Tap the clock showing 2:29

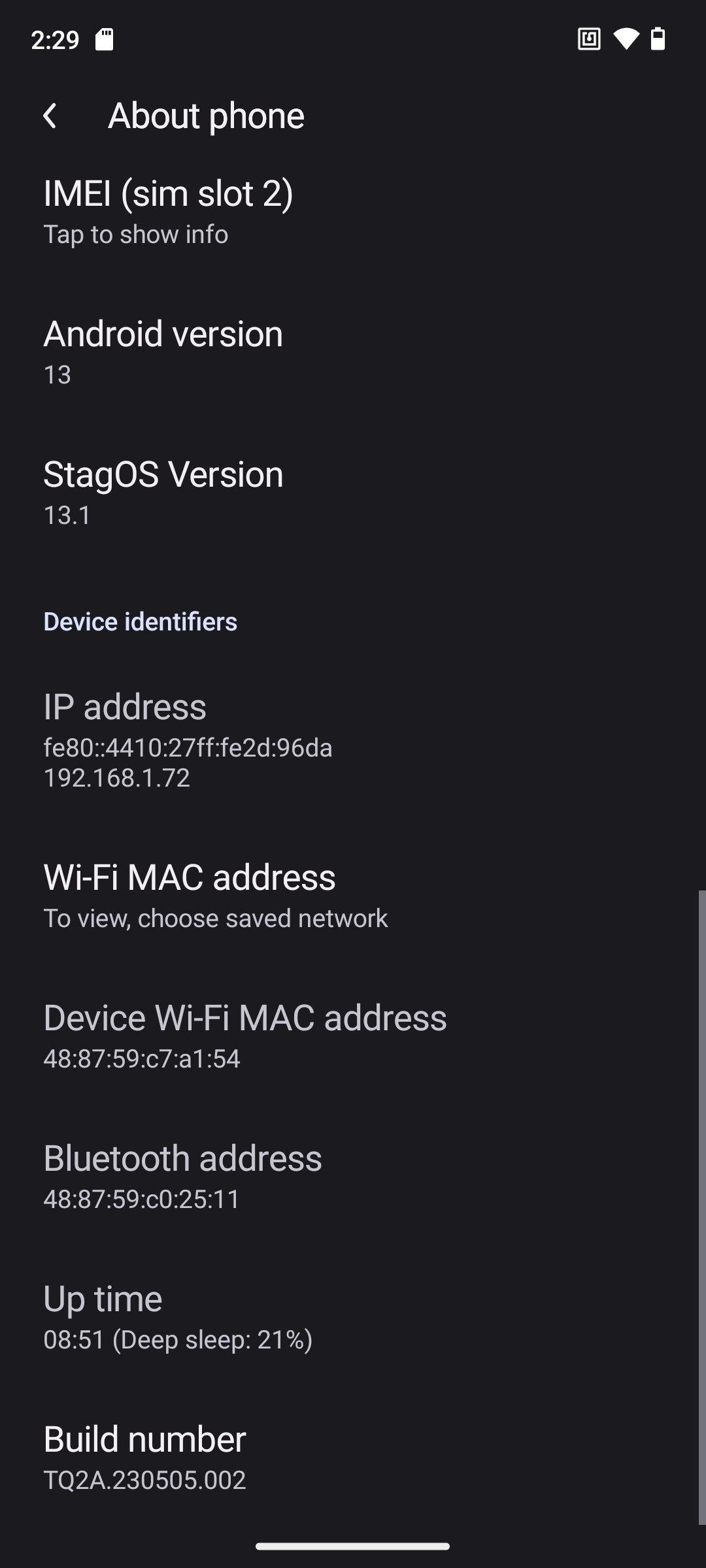56,40
